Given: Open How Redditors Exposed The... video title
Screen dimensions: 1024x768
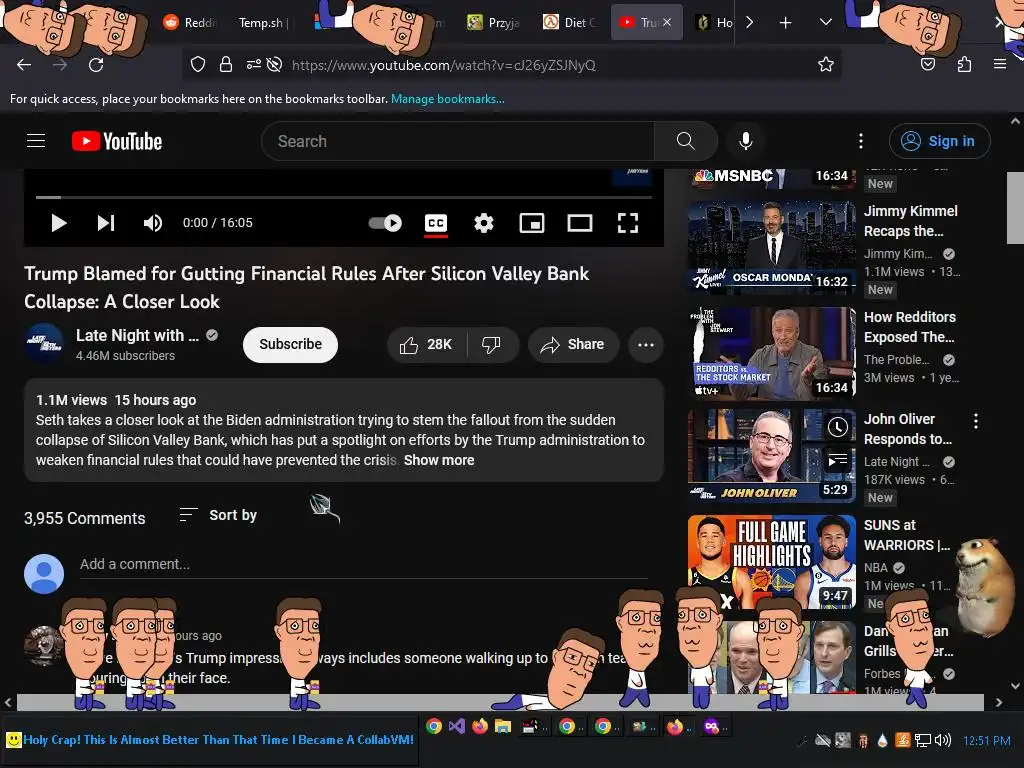Looking at the screenshot, I should [x=910, y=327].
